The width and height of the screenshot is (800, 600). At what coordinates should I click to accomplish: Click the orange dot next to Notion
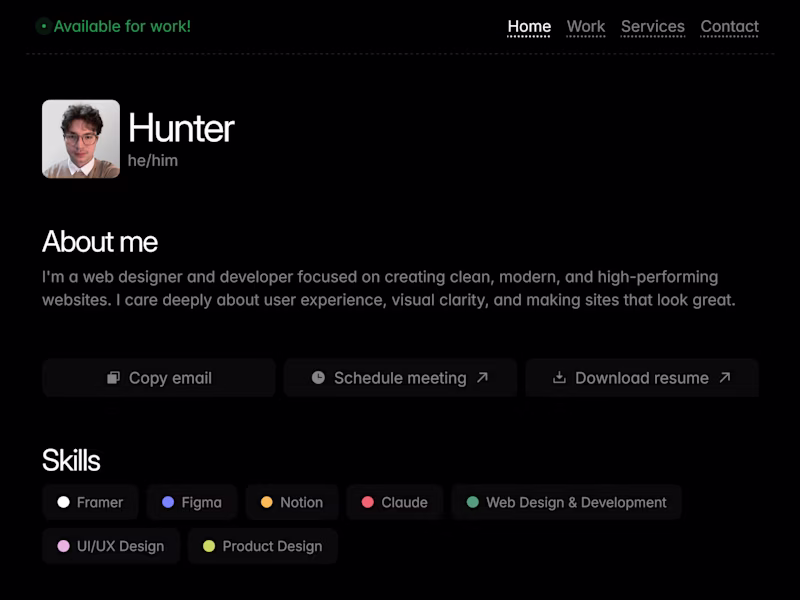click(267, 502)
